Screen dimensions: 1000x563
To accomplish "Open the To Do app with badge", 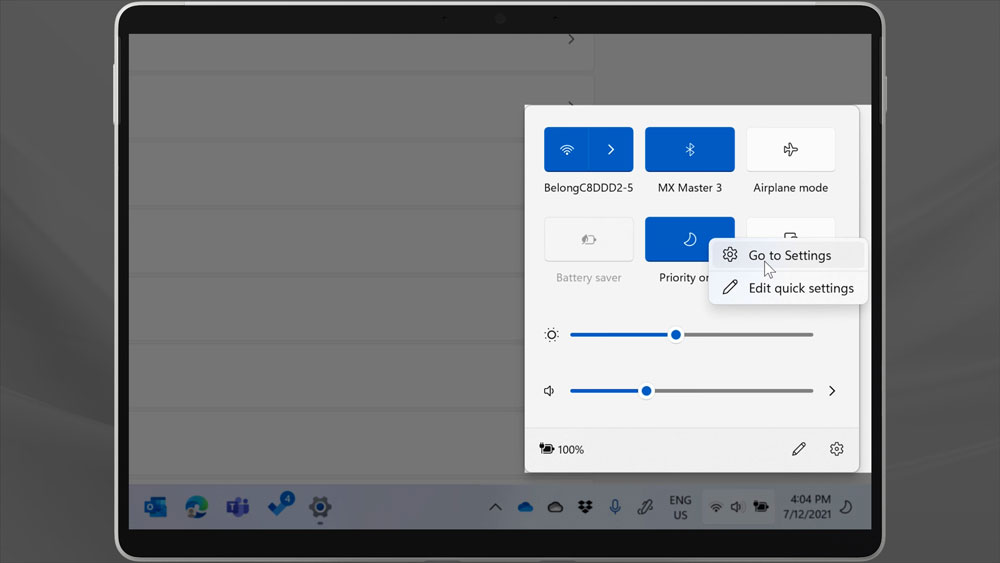I will pyautogui.click(x=279, y=507).
